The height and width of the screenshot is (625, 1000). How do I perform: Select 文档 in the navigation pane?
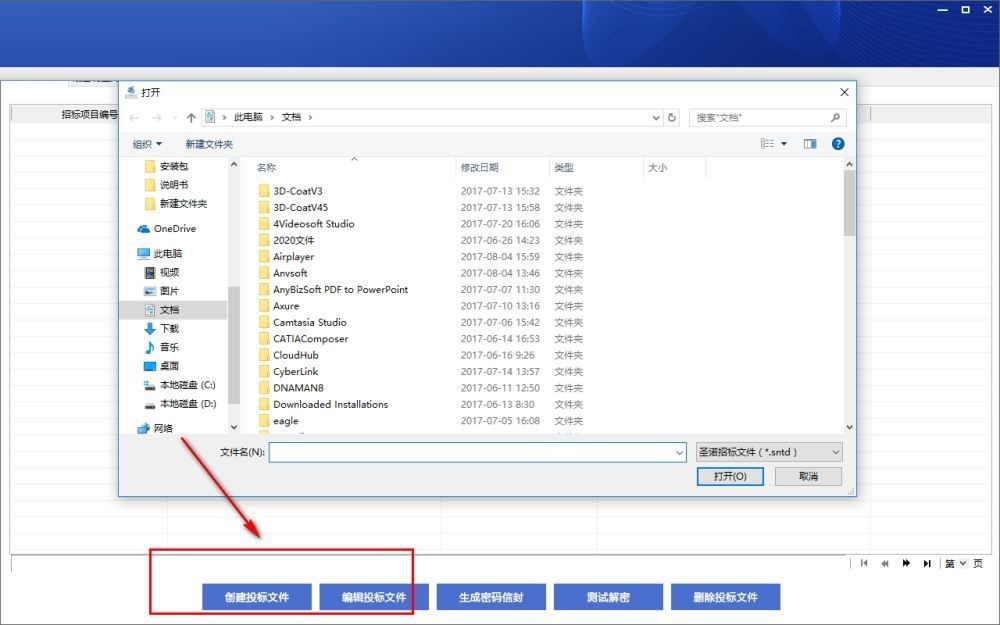173,310
